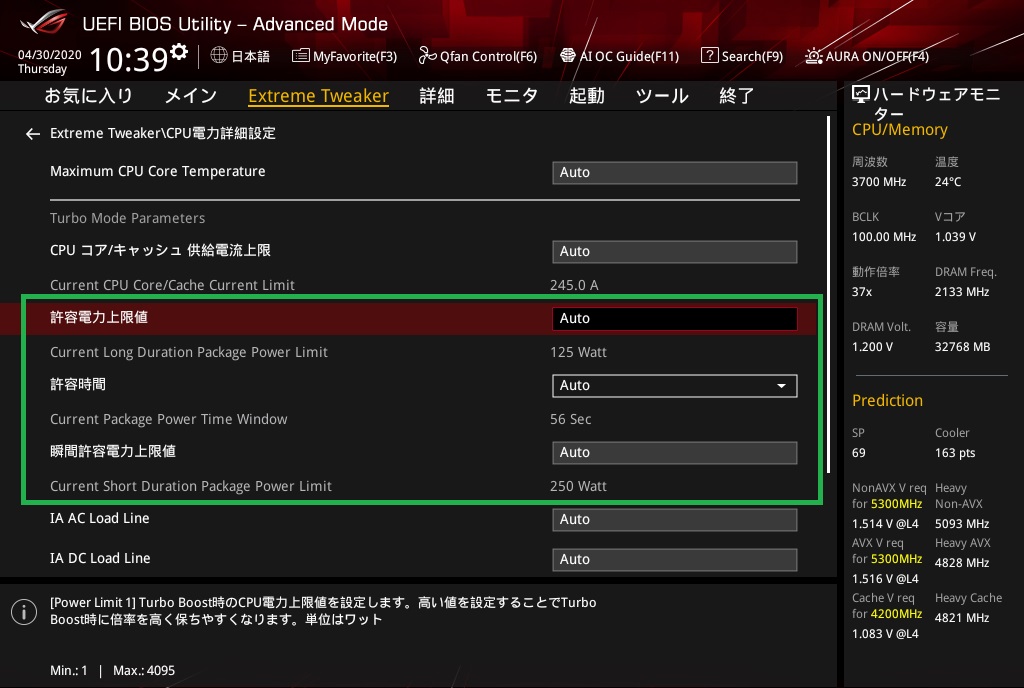Click the AI OC Guide chip icon
This screenshot has height=688, width=1024.
click(x=568, y=55)
